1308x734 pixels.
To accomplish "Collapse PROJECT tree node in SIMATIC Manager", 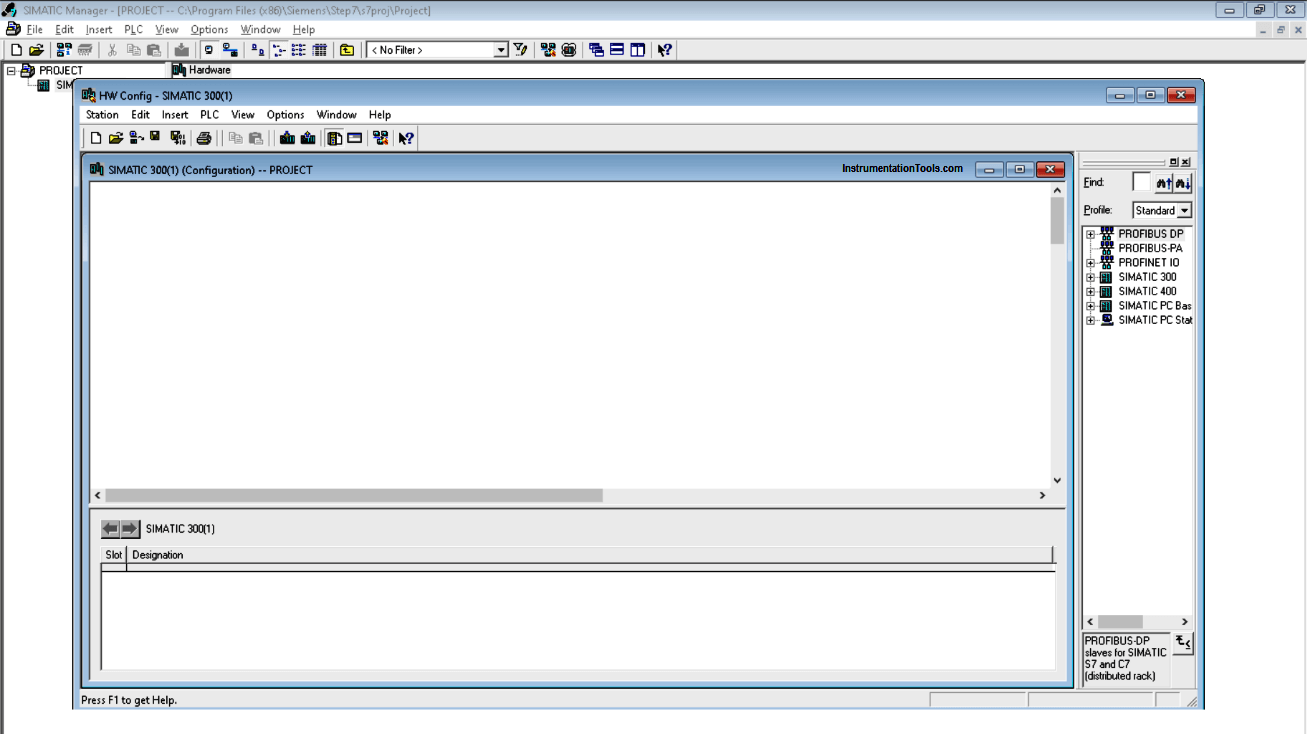I will (11, 71).
